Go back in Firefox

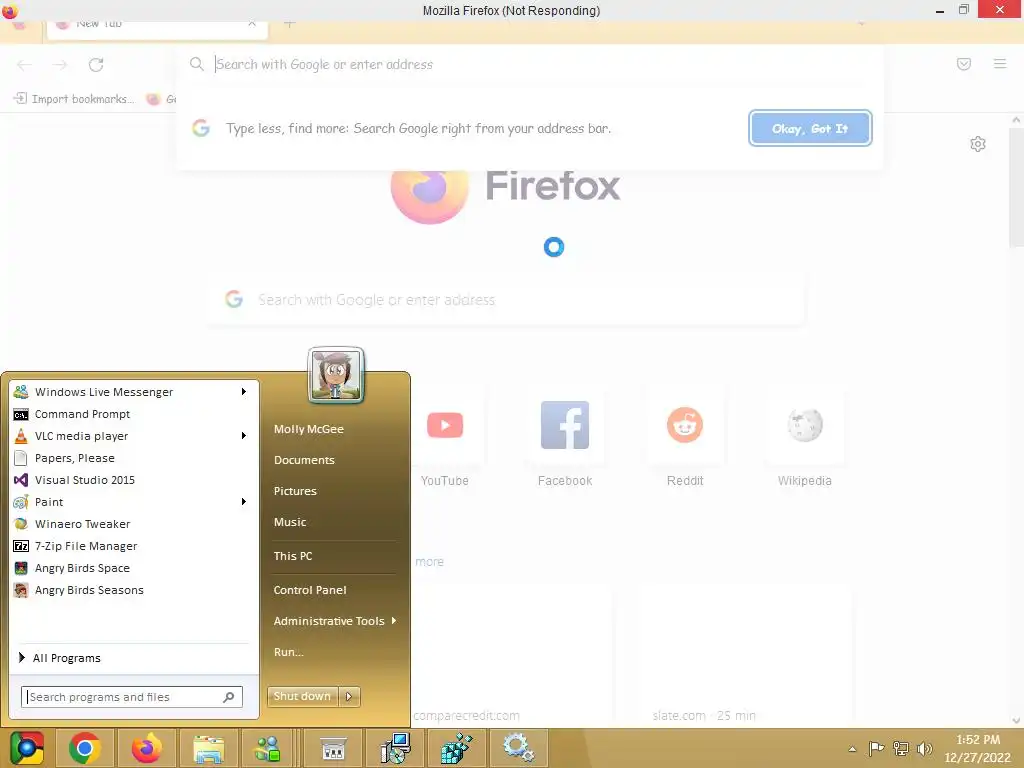(24, 65)
